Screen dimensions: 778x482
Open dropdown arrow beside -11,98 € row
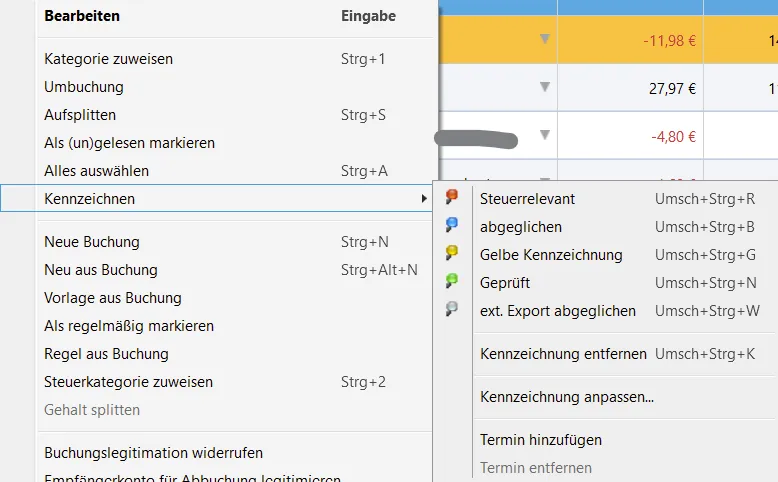pyautogui.click(x=545, y=40)
